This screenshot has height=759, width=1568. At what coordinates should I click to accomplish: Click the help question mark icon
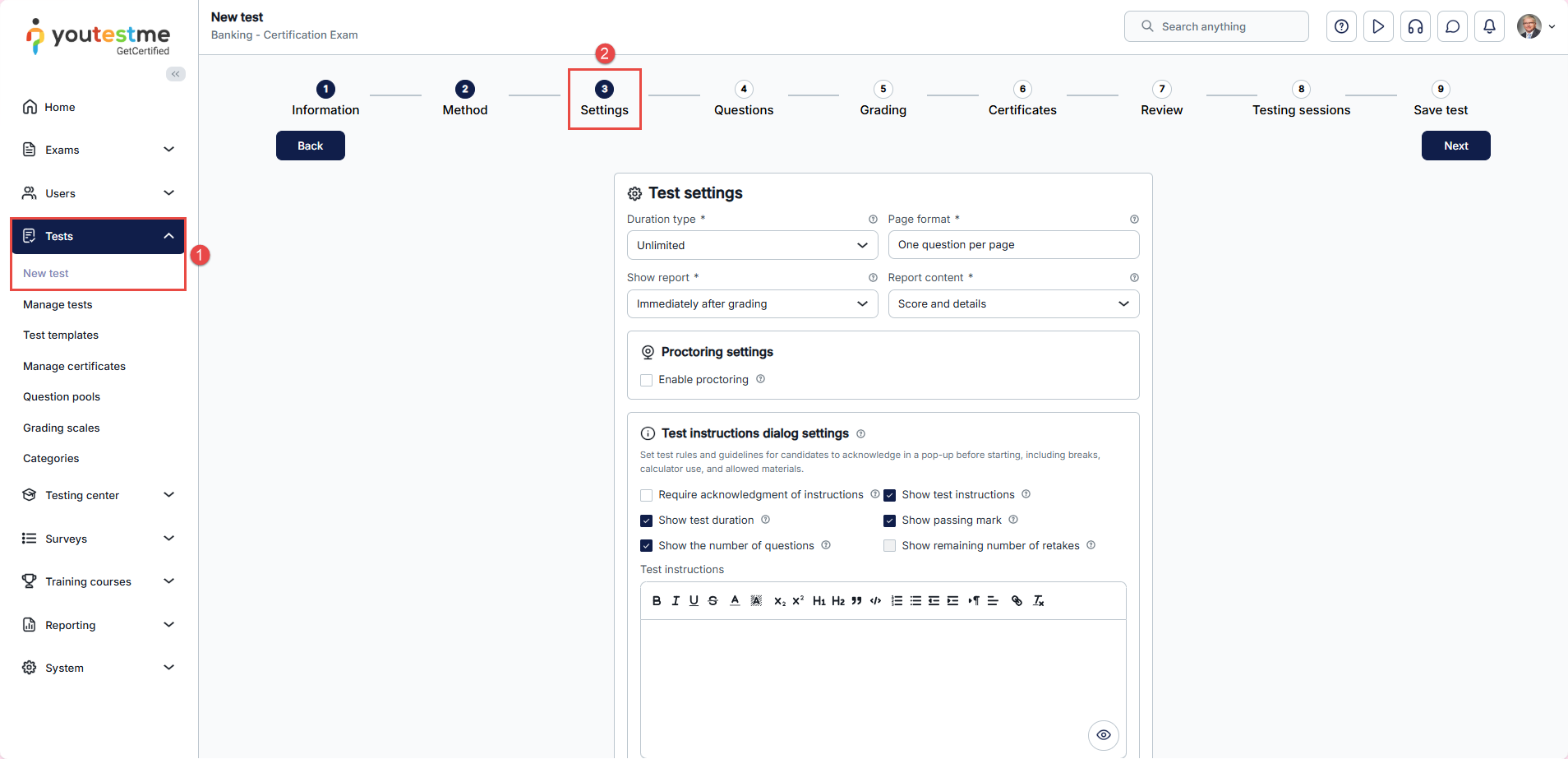pos(1341,26)
